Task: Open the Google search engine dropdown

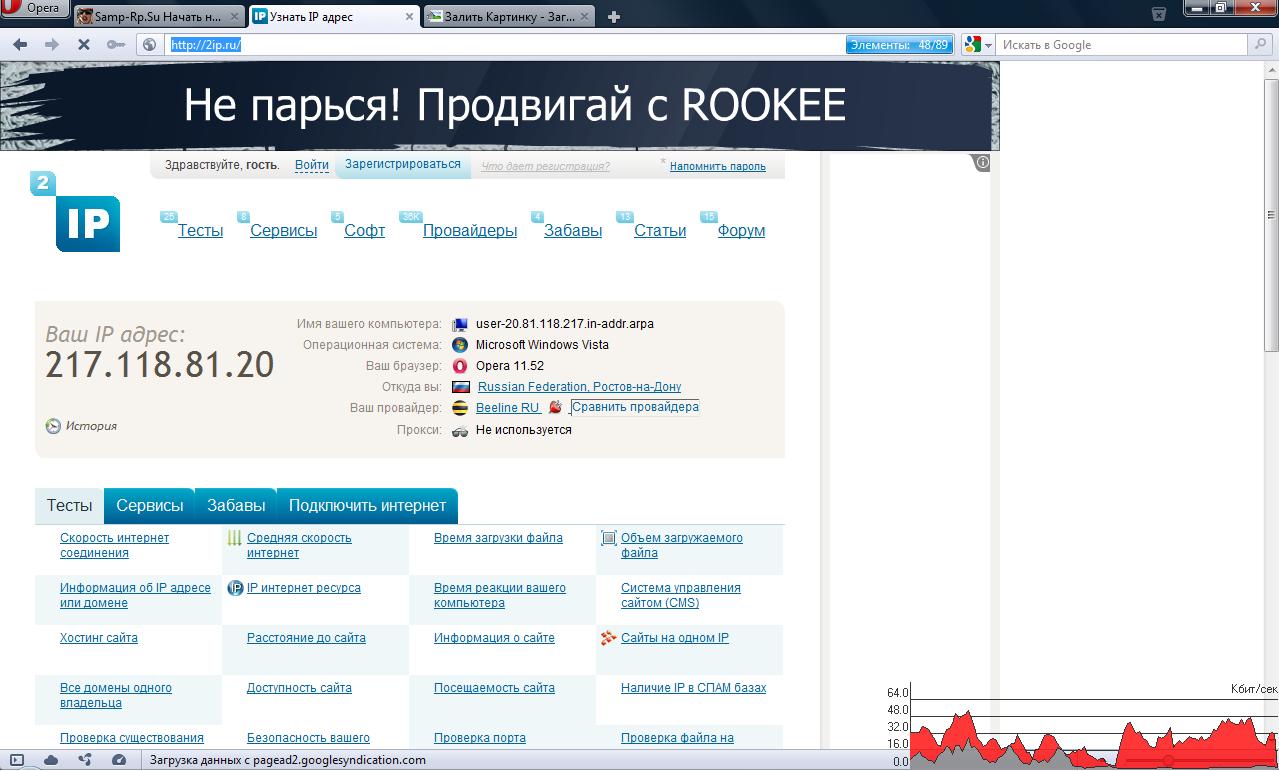Action: 978,45
